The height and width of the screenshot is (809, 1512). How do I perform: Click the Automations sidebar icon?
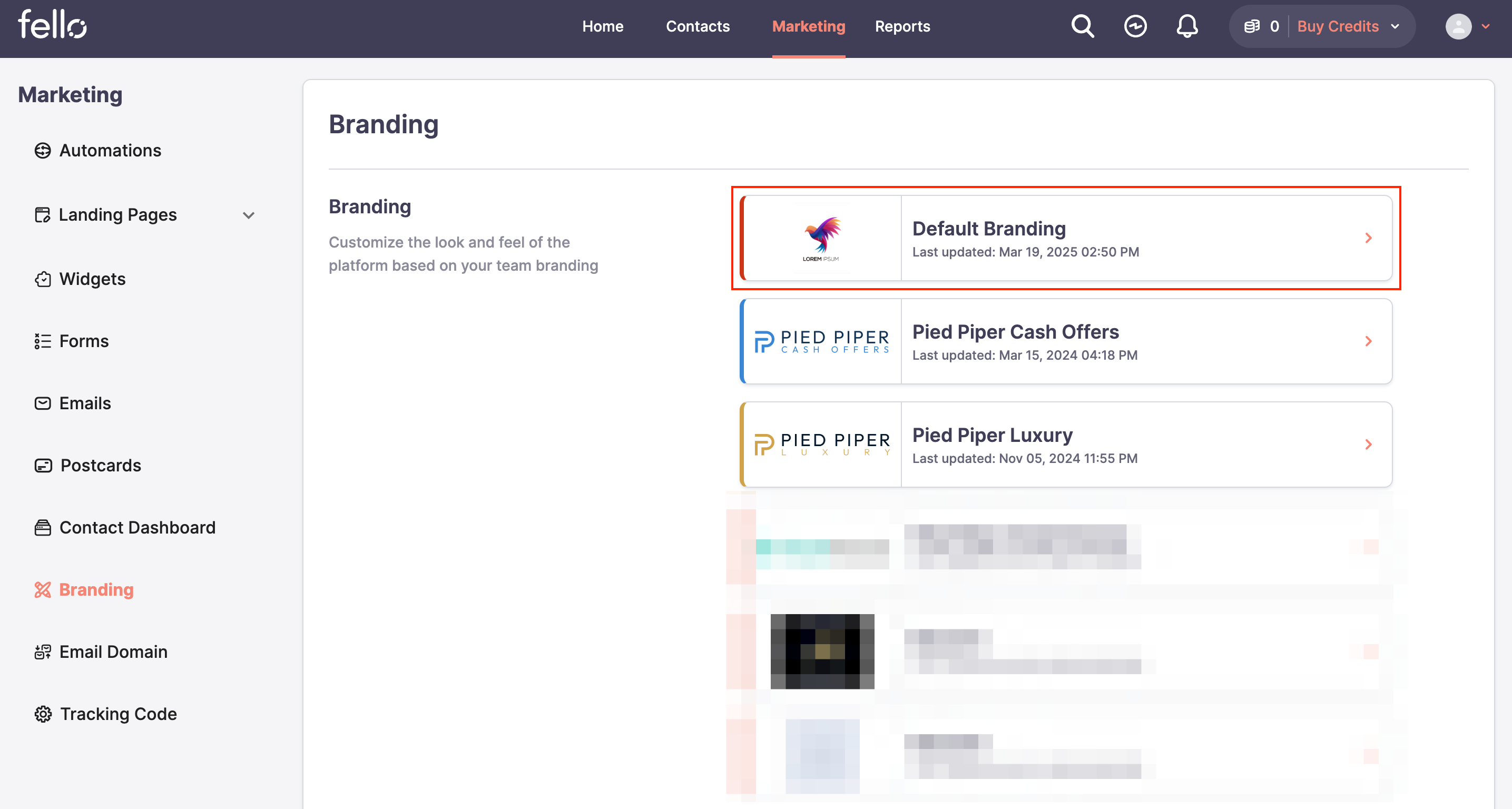point(42,151)
